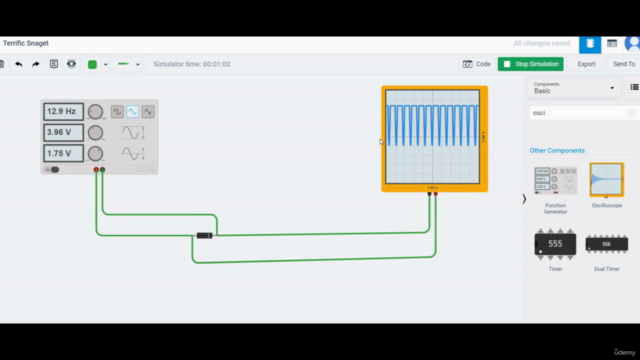
Task: Adjust the amplitude knob
Action: pos(96,133)
